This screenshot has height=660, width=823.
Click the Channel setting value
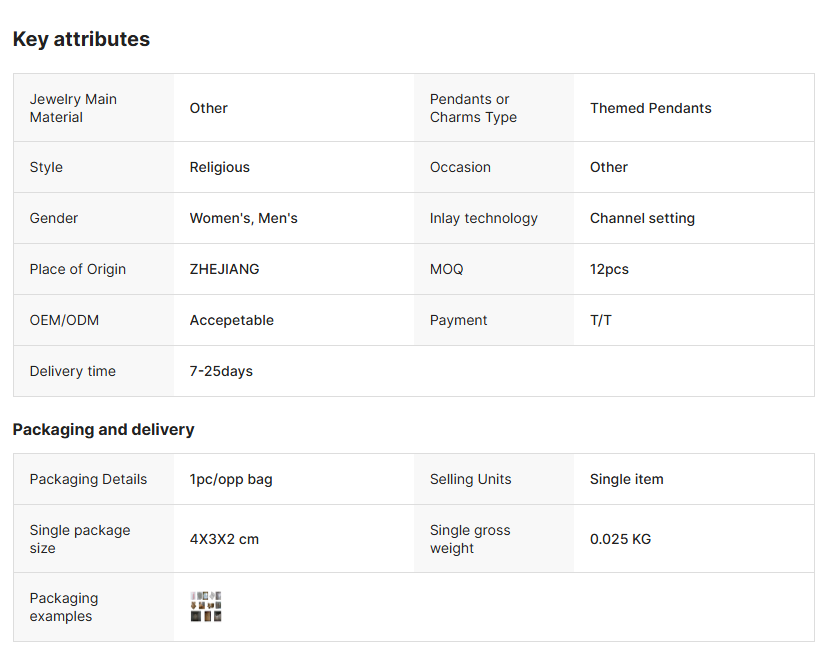(x=642, y=218)
